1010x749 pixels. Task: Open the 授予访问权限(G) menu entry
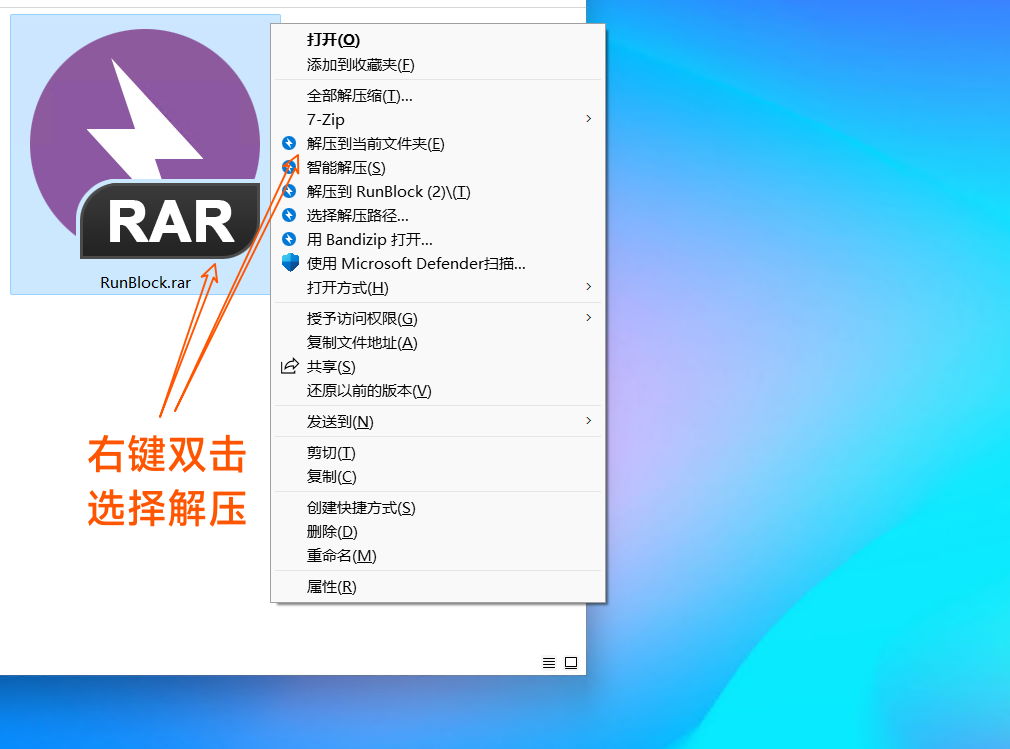tap(438, 318)
